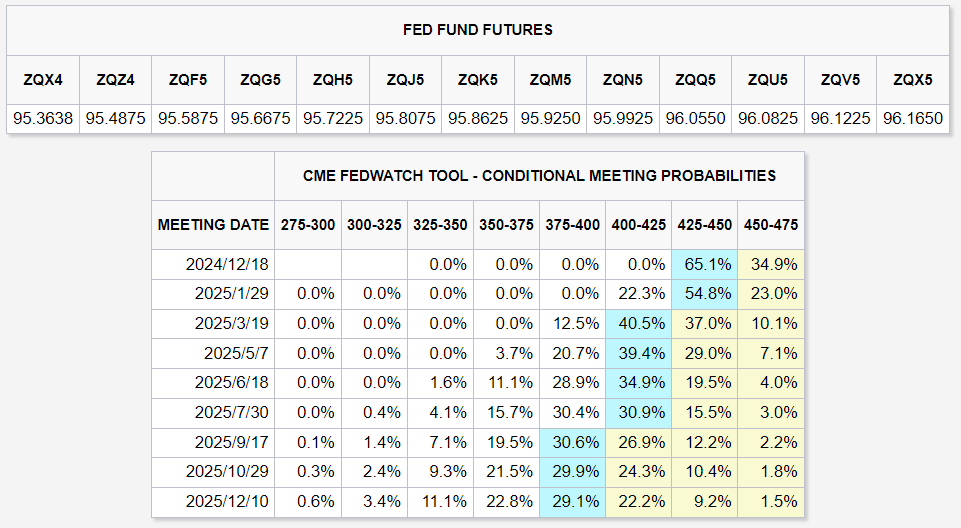This screenshot has width=961, height=528.
Task: Click the MEETING DATE column header
Action: tap(213, 225)
